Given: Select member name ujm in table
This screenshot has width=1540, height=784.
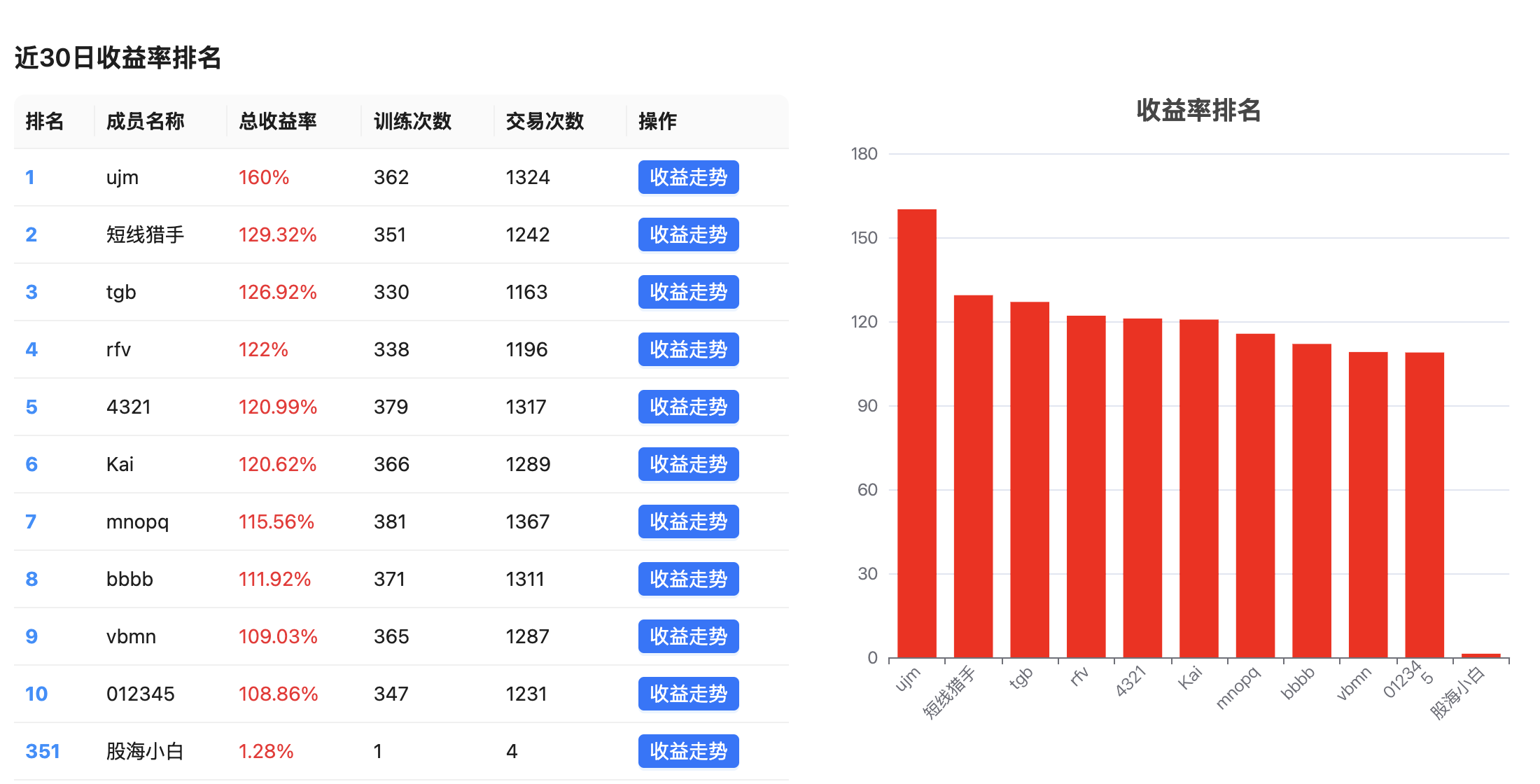Looking at the screenshot, I should click(x=122, y=178).
